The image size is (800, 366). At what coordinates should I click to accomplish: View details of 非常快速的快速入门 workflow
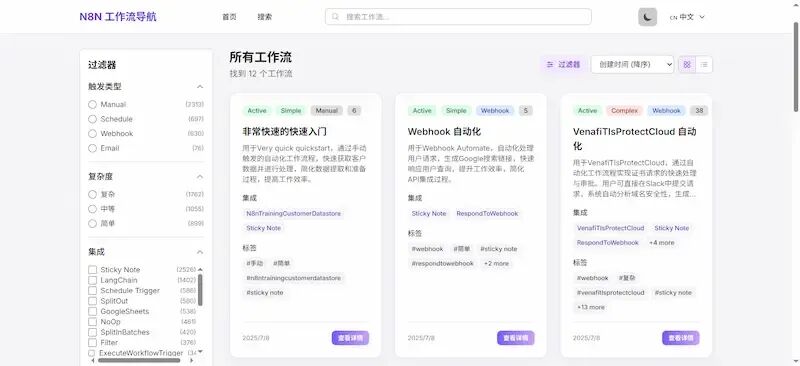350,338
